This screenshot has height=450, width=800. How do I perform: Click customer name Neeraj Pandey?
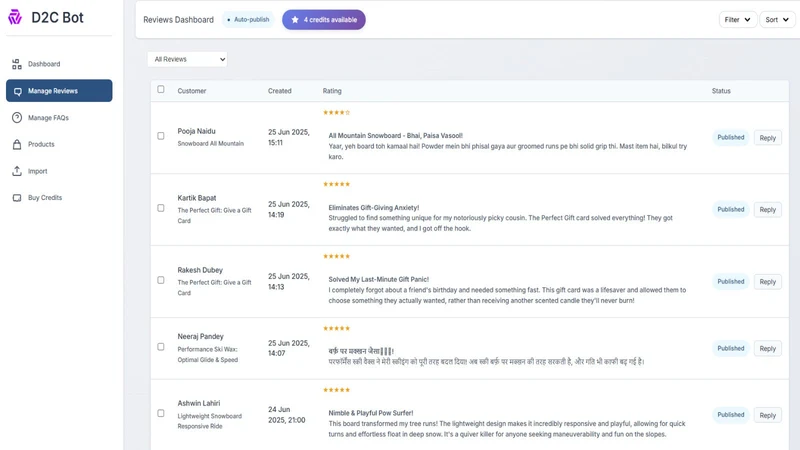[201, 336]
